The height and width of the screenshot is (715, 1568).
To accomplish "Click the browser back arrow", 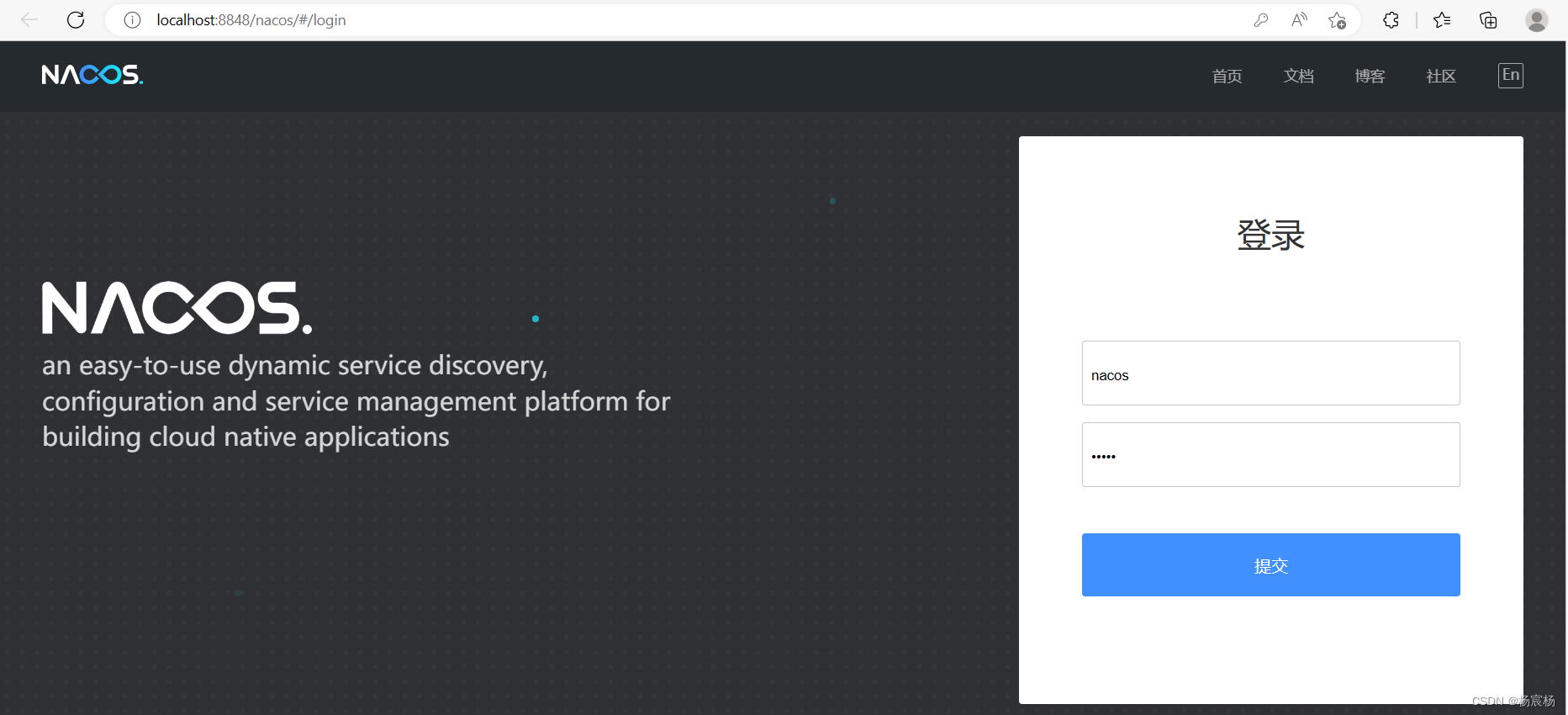I will click(29, 19).
